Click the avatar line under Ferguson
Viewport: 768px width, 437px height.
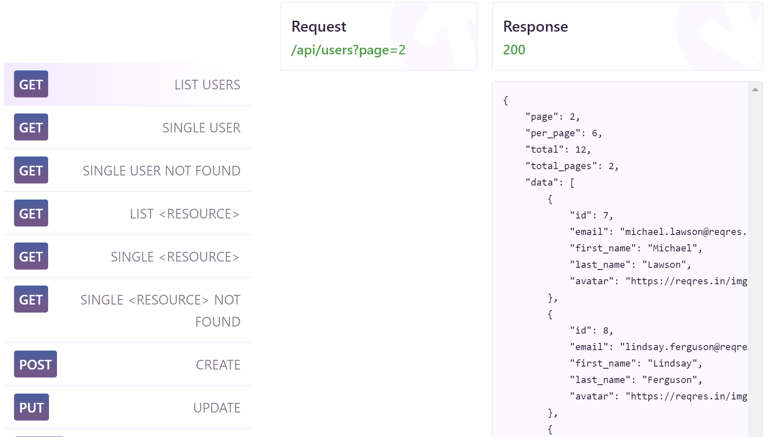tap(658, 396)
